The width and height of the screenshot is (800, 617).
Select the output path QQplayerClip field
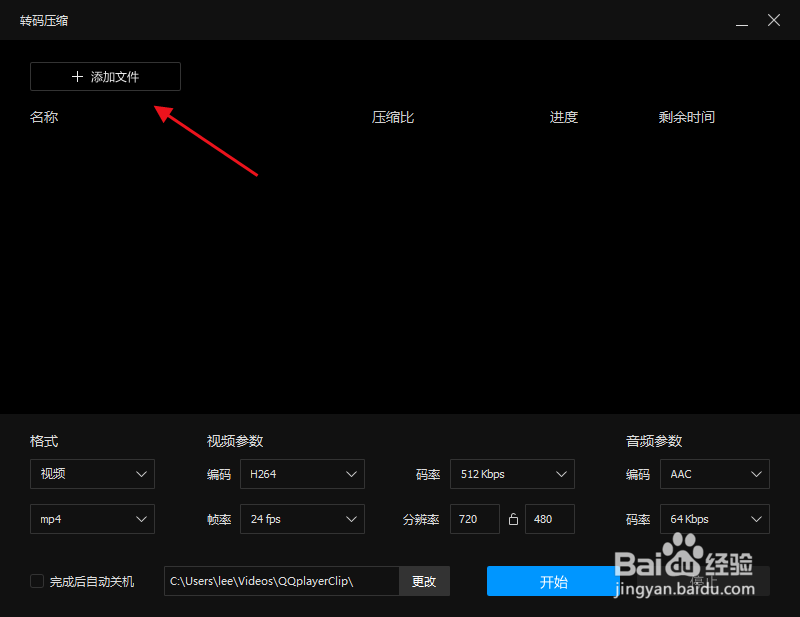coord(283,581)
